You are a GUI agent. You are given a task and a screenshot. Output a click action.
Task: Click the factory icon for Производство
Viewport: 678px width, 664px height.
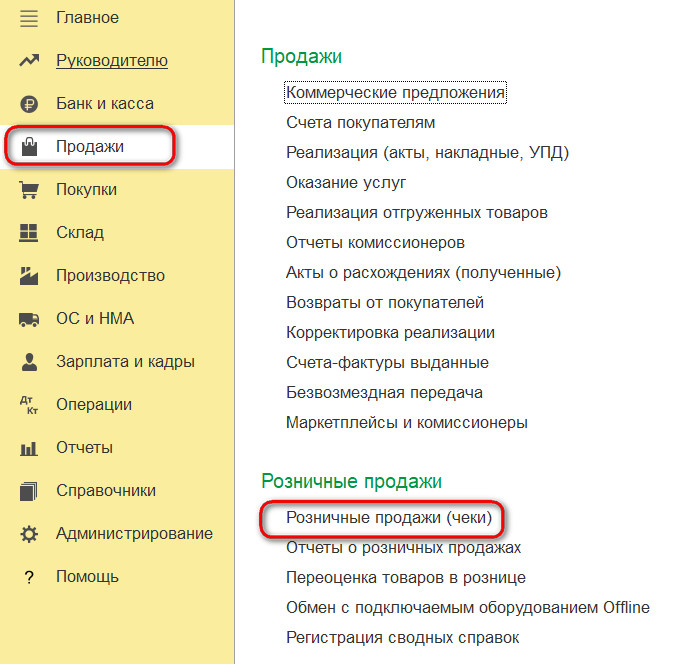(x=29, y=276)
